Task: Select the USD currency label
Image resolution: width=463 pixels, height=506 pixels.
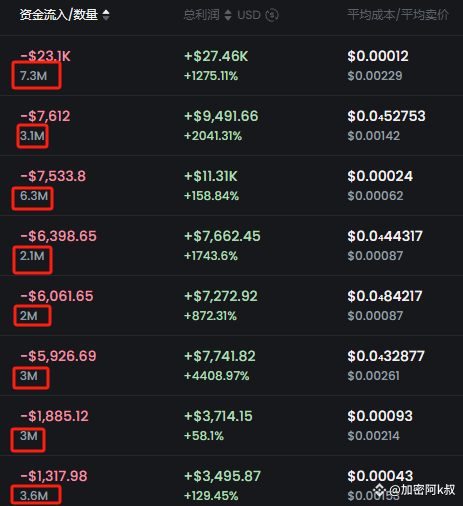Action: click(249, 15)
